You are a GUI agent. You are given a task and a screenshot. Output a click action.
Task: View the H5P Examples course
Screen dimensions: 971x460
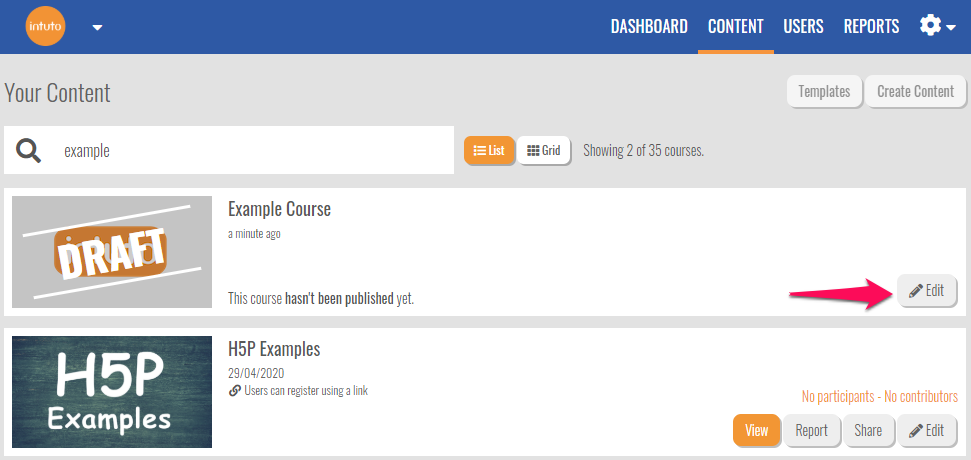(756, 430)
